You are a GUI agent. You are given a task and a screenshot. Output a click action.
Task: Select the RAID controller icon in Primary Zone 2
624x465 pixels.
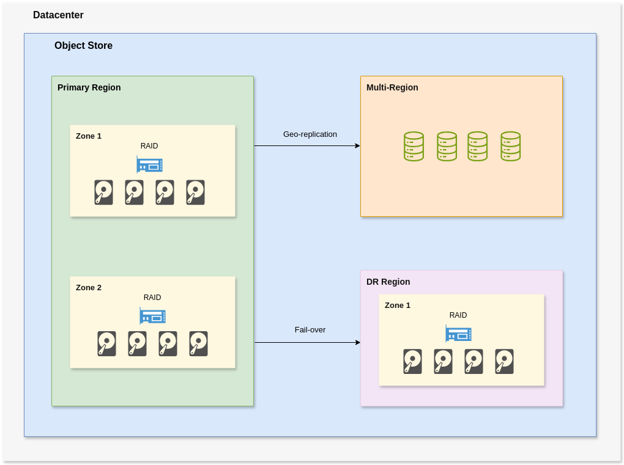pyautogui.click(x=152, y=316)
